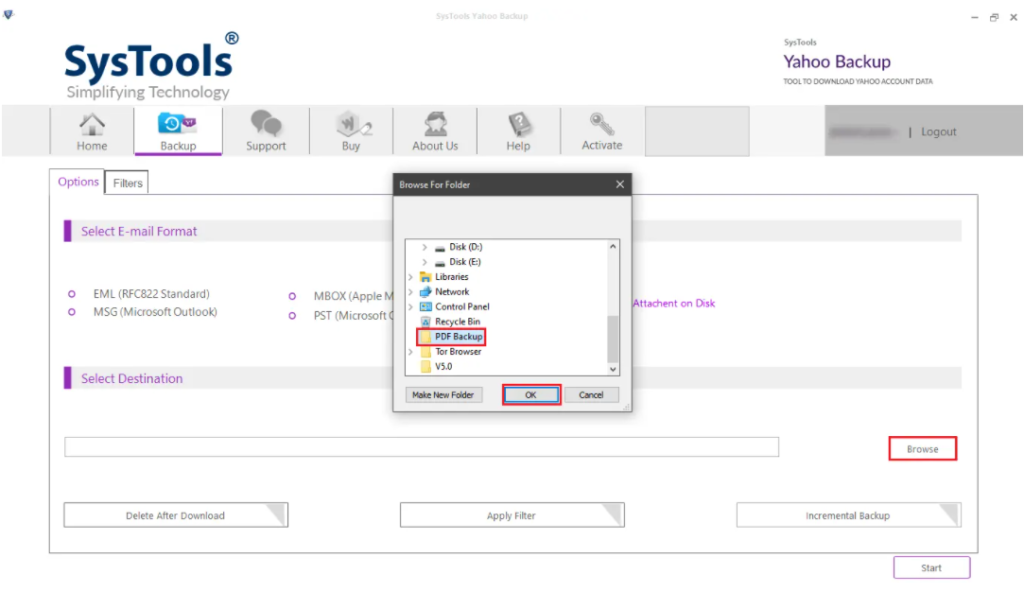Click the Start button
This screenshot has width=1024, height=593.
pyautogui.click(x=931, y=568)
